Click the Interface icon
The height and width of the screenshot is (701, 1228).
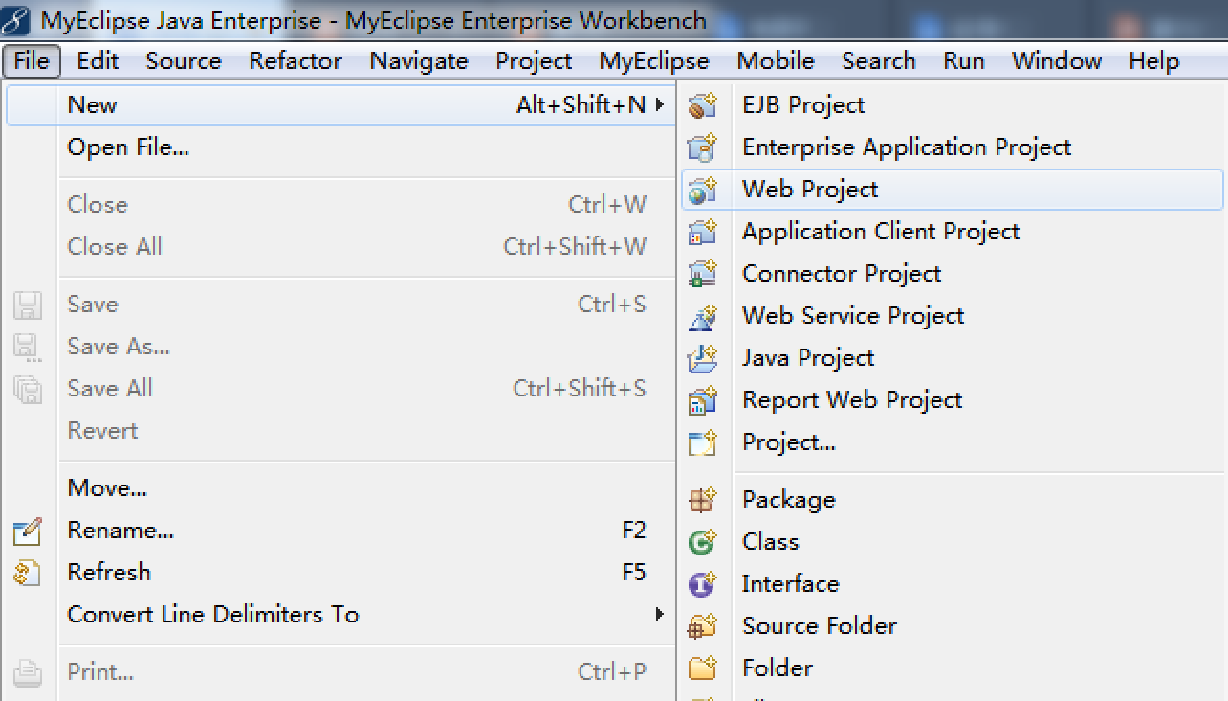703,584
